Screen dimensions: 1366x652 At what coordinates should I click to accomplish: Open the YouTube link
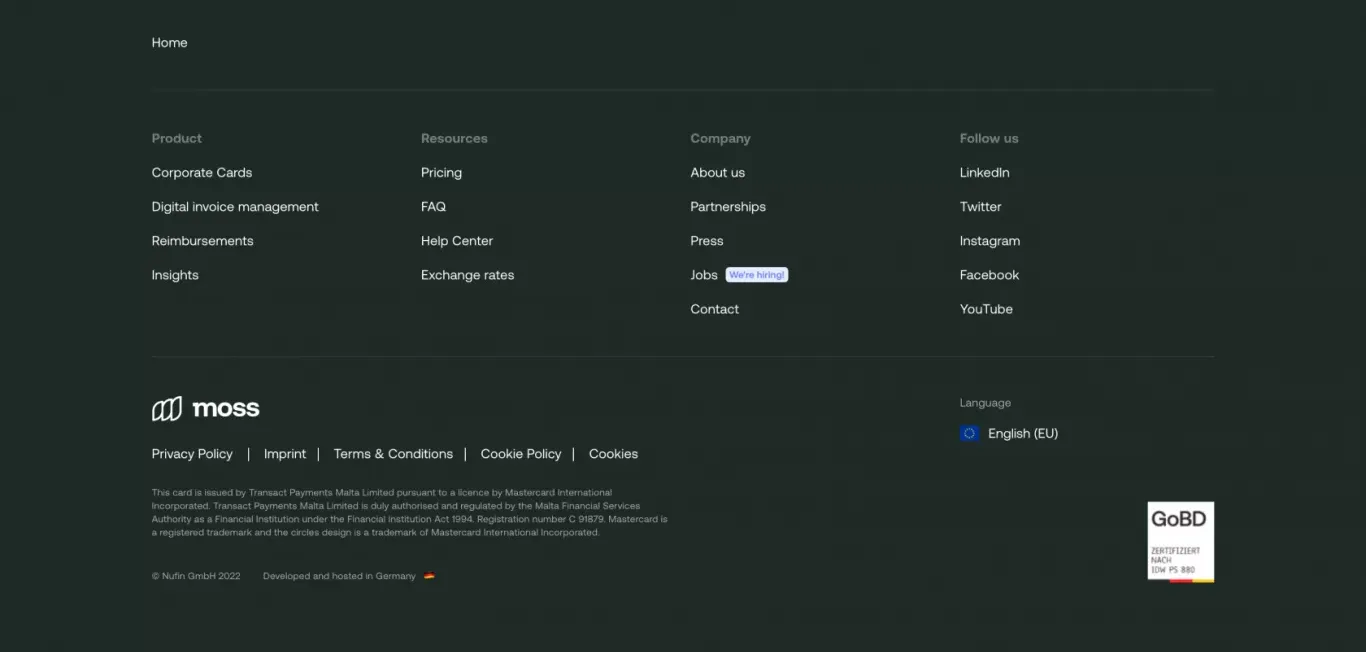tap(987, 309)
